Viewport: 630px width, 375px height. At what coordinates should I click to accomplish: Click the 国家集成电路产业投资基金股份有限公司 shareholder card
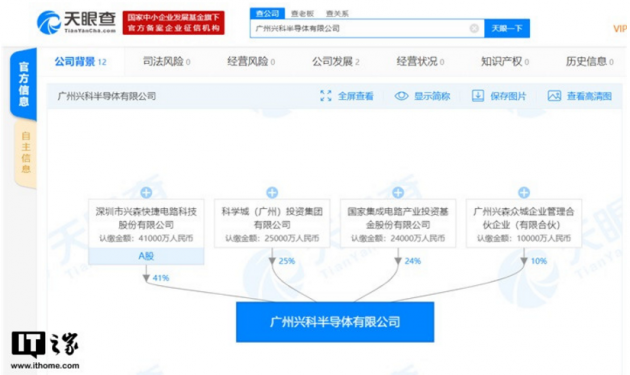pyautogui.click(x=398, y=223)
